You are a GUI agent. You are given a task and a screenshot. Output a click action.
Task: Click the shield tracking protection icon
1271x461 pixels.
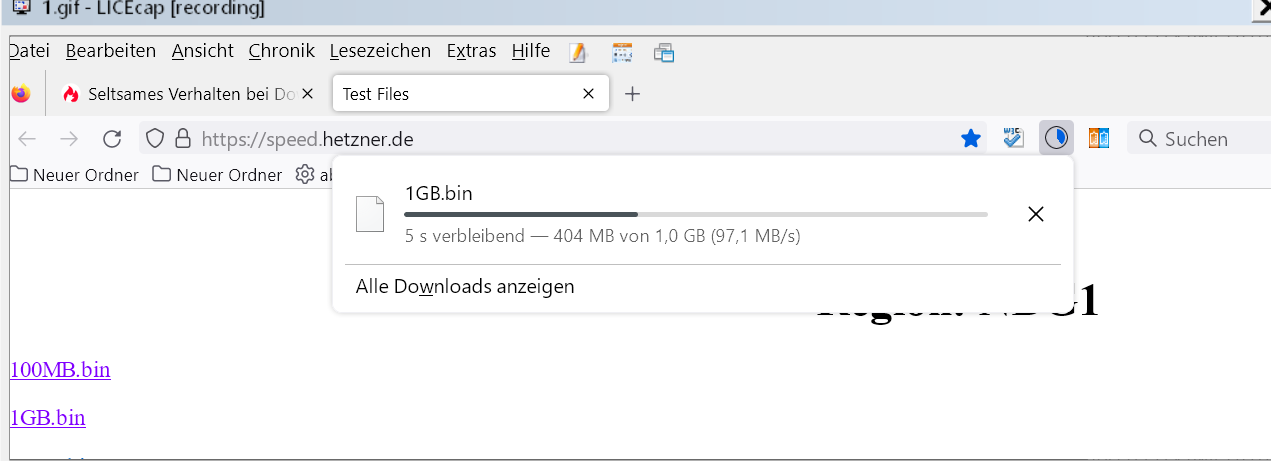155,139
